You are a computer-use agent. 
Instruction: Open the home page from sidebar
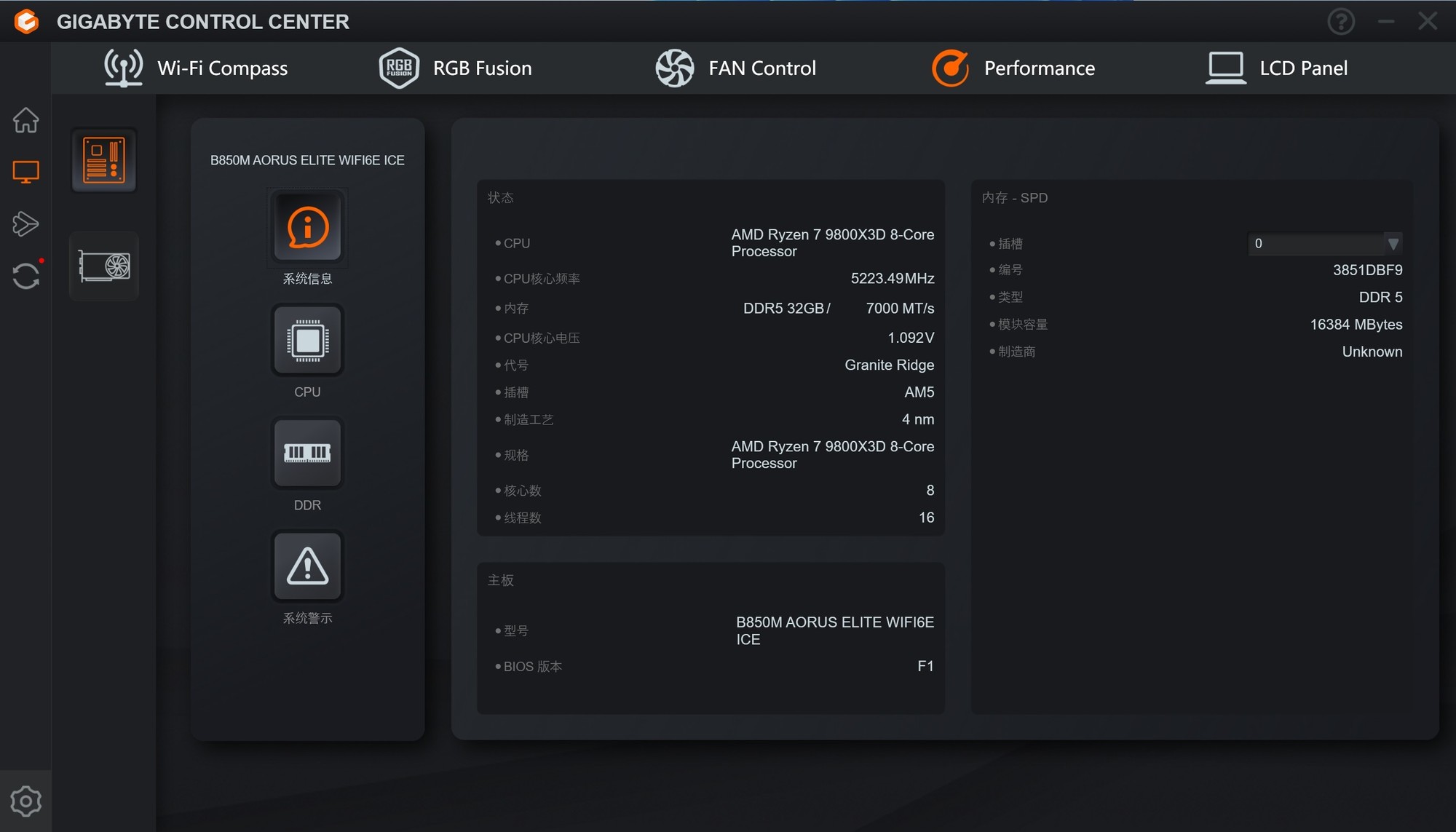pyautogui.click(x=25, y=120)
